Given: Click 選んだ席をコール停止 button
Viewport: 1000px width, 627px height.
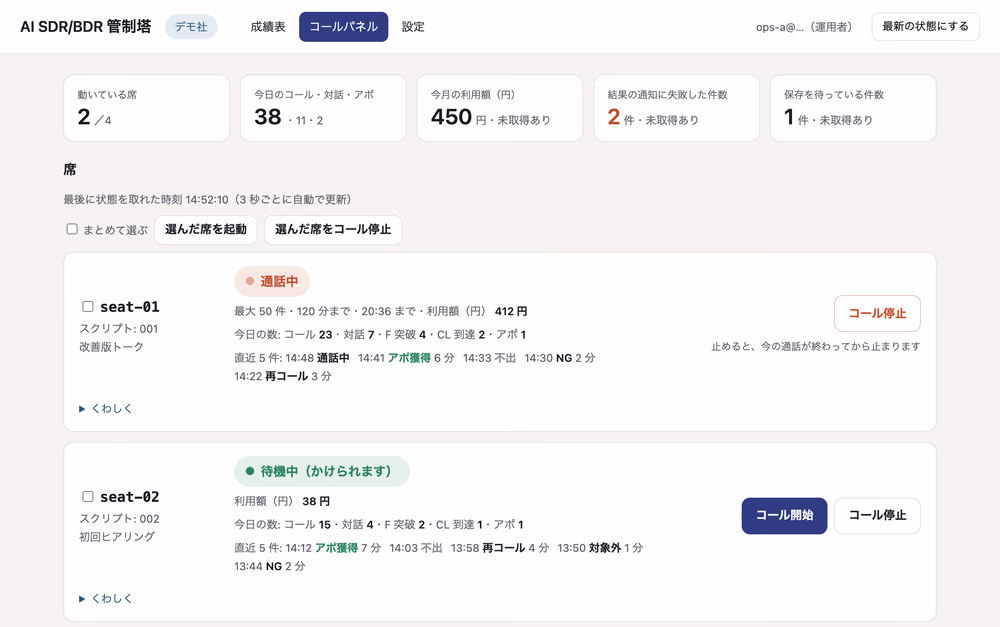Looking at the screenshot, I should click(333, 230).
